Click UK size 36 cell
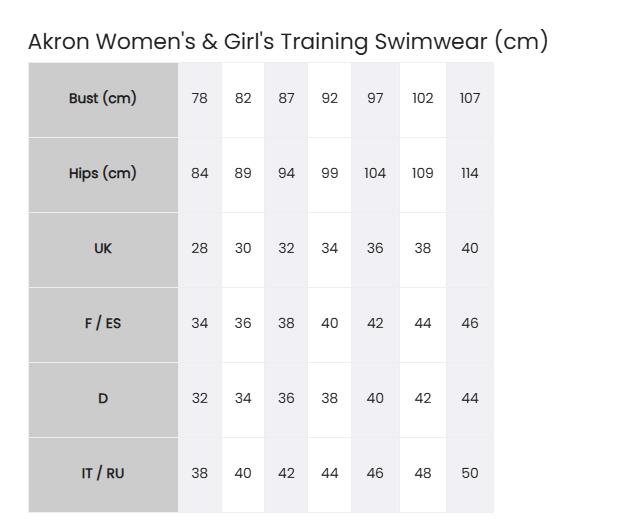 click(375, 248)
